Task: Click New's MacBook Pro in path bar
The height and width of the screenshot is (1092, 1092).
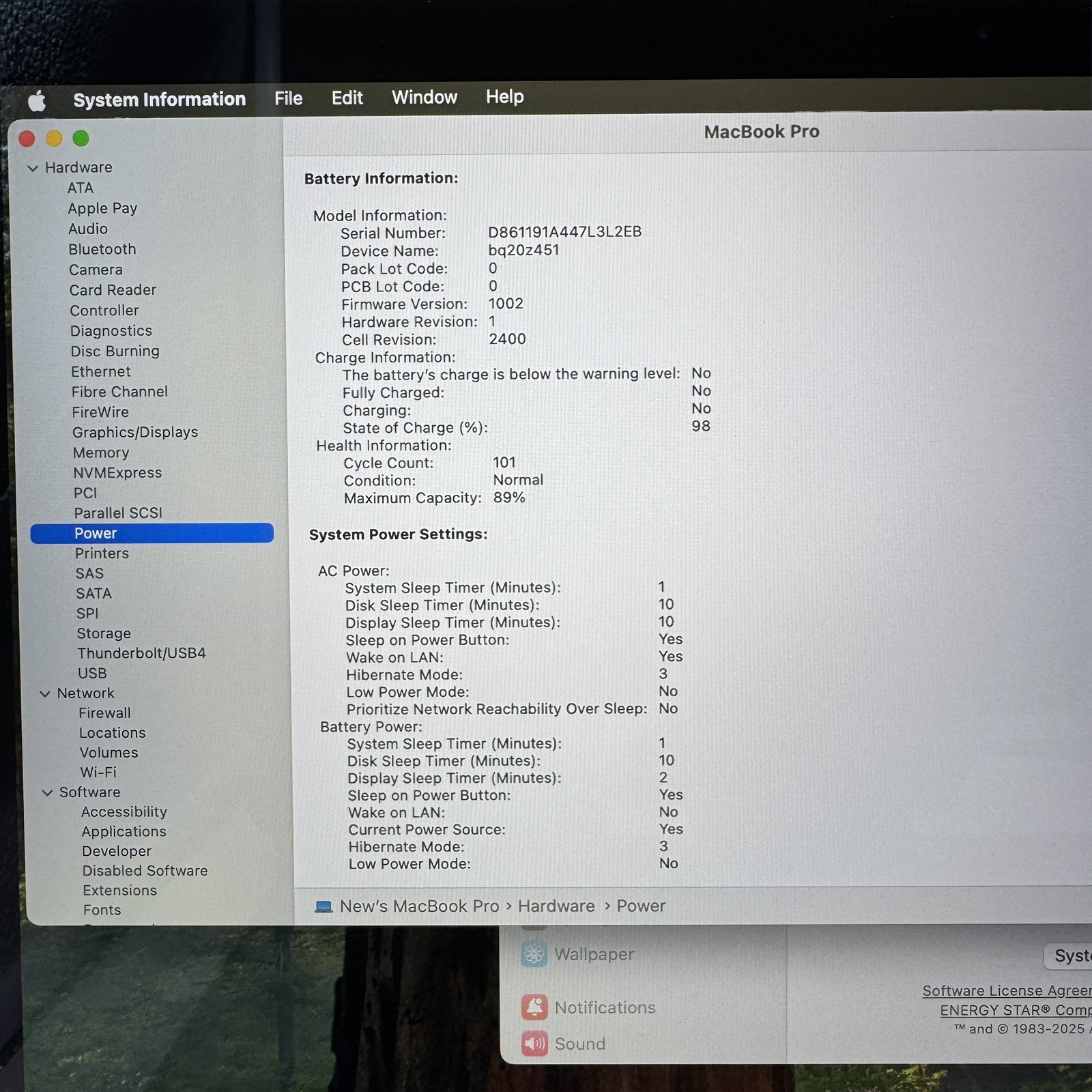Action: click(x=419, y=906)
